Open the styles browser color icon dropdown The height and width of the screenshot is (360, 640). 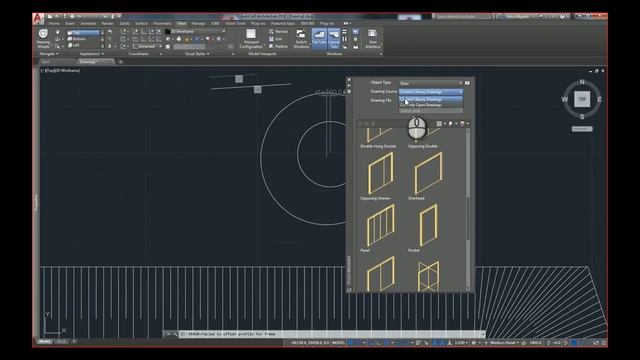(464, 124)
